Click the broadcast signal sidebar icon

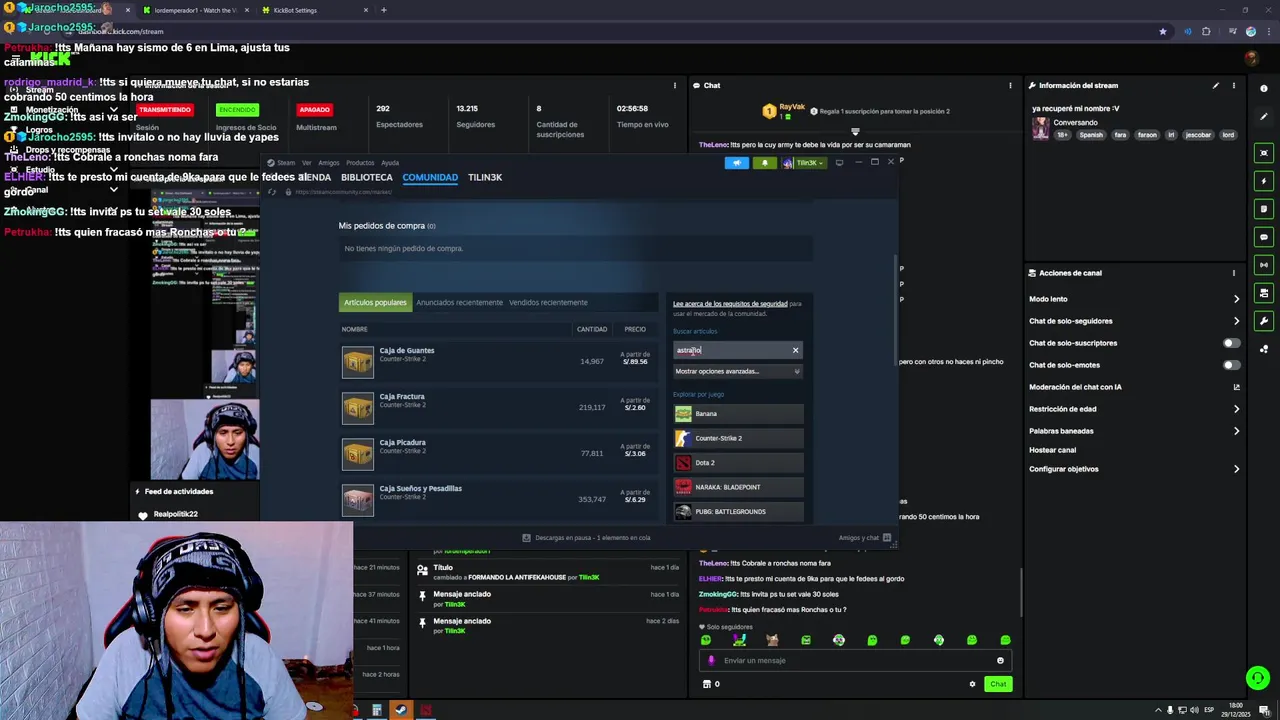(1264, 265)
